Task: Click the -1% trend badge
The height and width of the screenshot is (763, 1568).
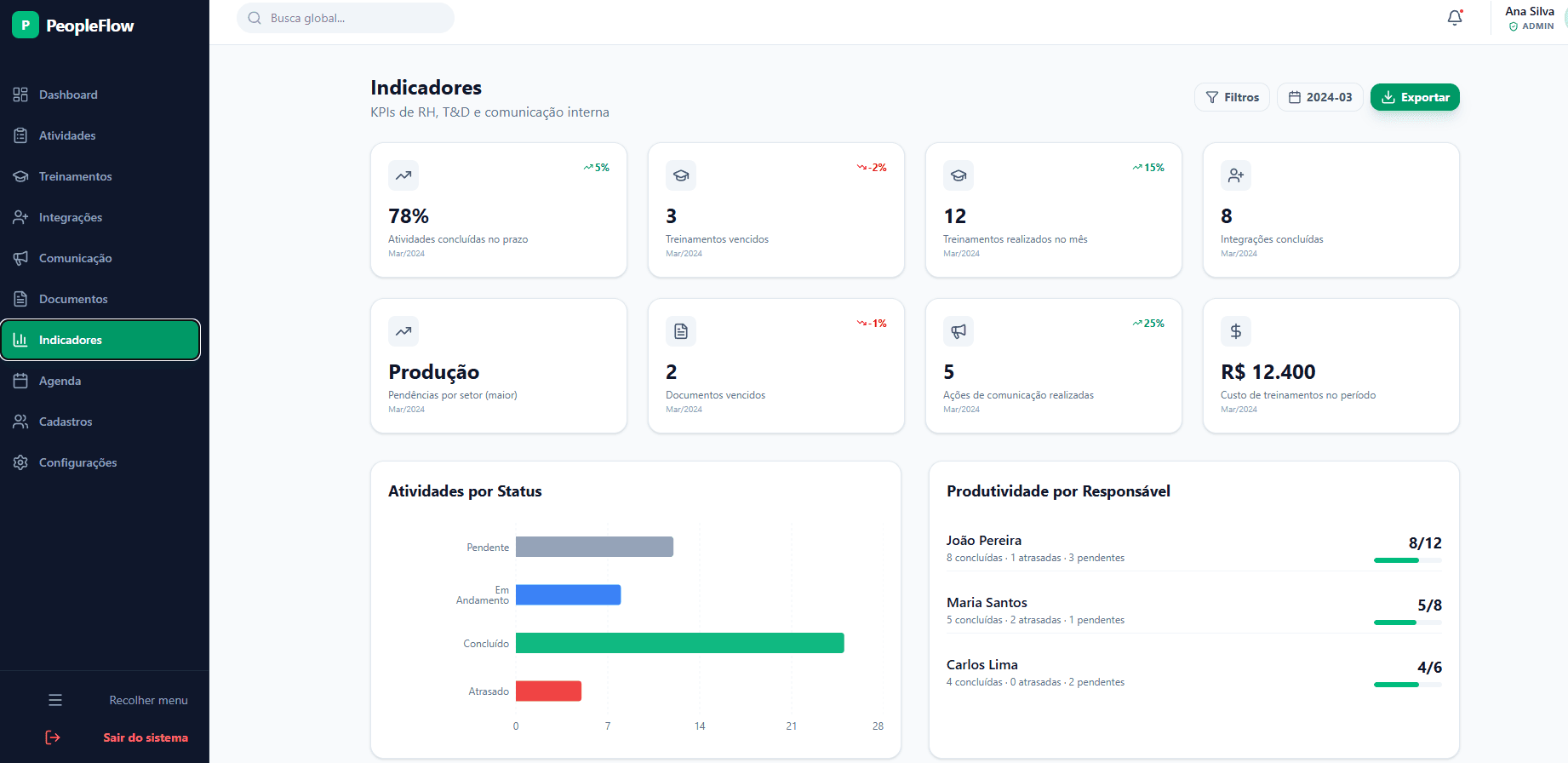Action: pos(872,324)
